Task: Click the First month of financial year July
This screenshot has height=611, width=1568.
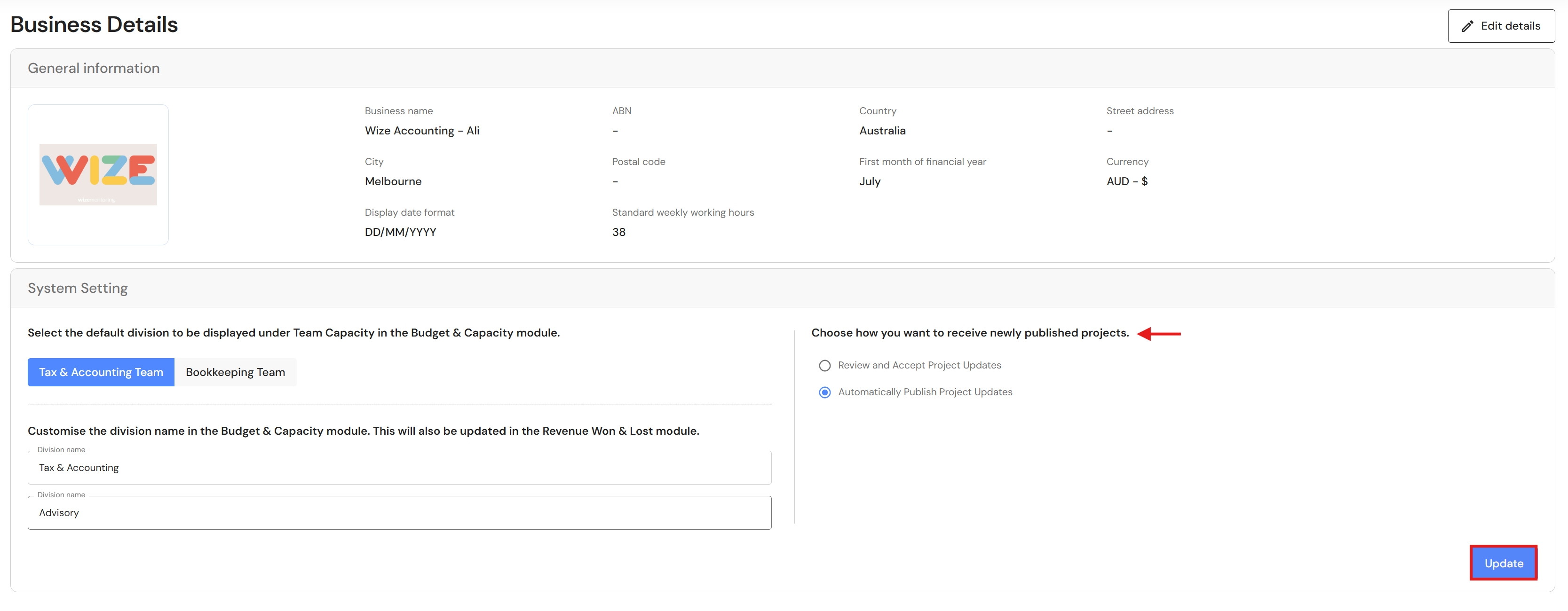Action: pyautogui.click(x=870, y=182)
